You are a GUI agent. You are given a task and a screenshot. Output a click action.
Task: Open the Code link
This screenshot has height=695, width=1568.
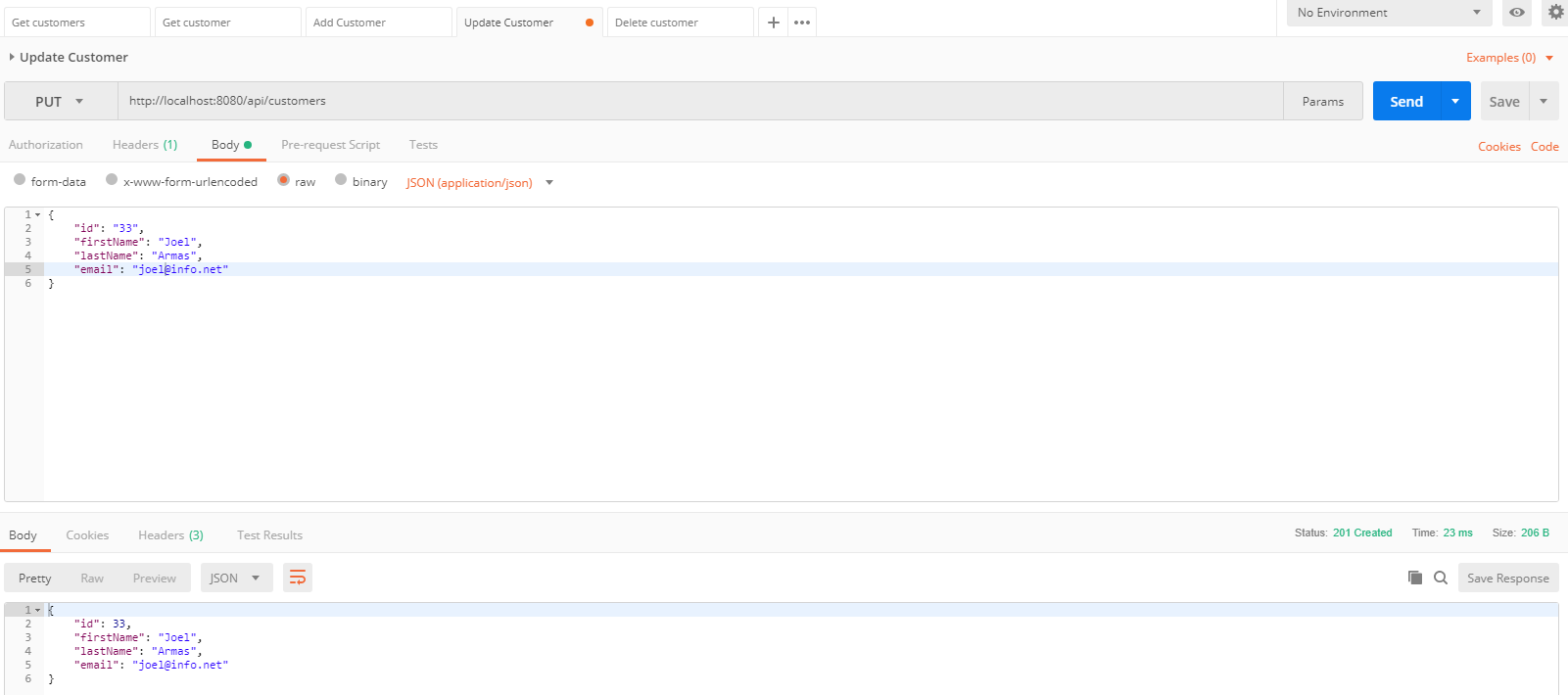1544,147
